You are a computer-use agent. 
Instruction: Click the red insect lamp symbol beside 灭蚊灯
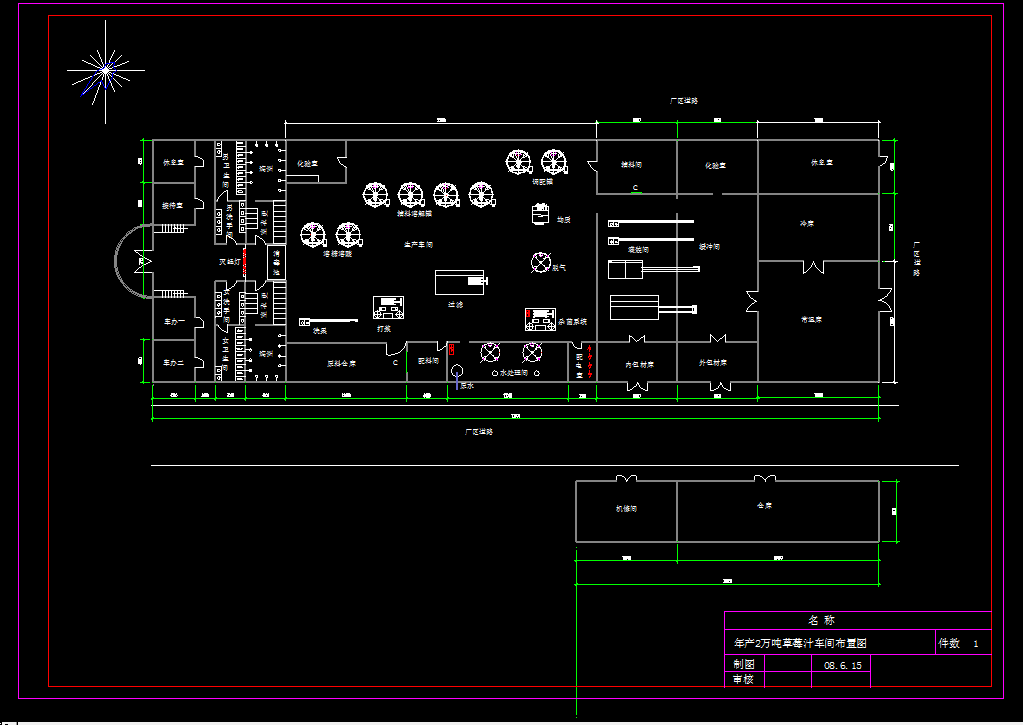pyautogui.click(x=245, y=261)
